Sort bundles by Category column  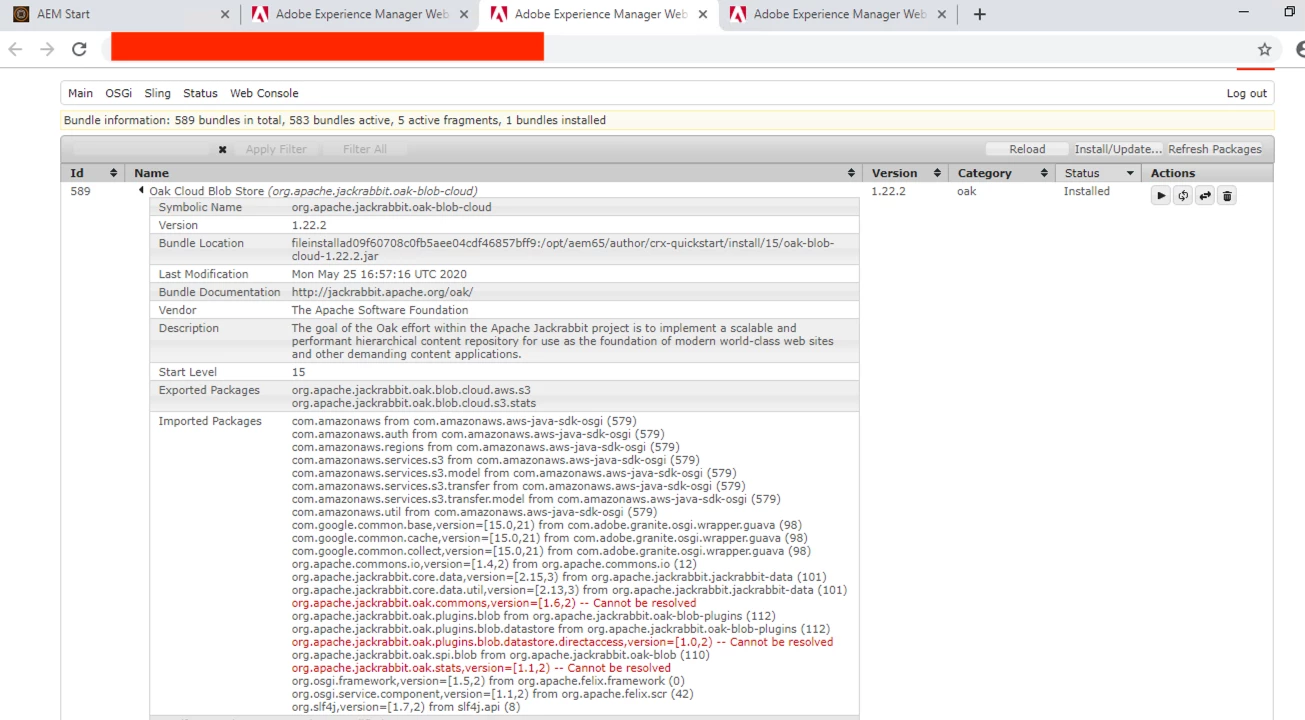click(x=1001, y=173)
